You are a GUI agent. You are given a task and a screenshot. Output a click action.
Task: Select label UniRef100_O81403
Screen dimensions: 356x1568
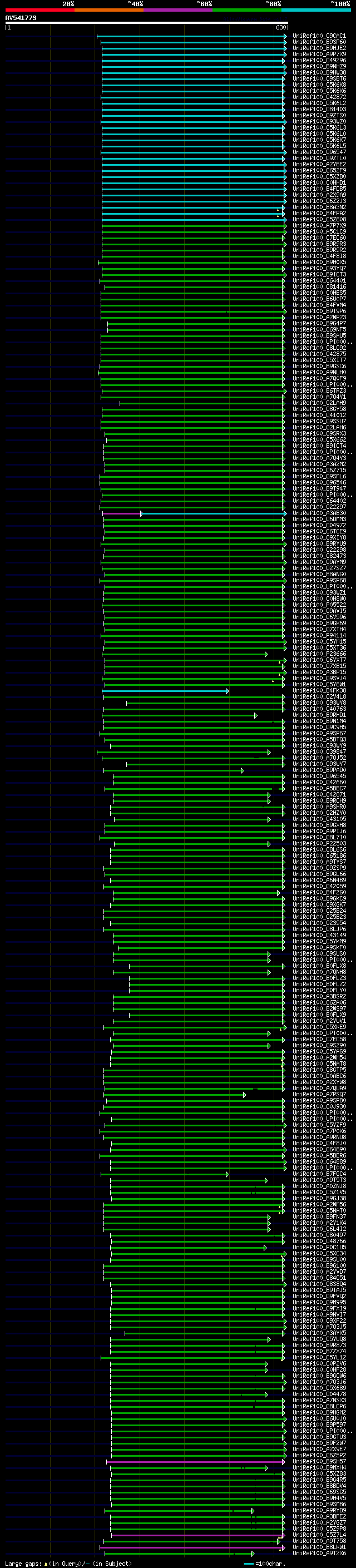[x=319, y=110]
